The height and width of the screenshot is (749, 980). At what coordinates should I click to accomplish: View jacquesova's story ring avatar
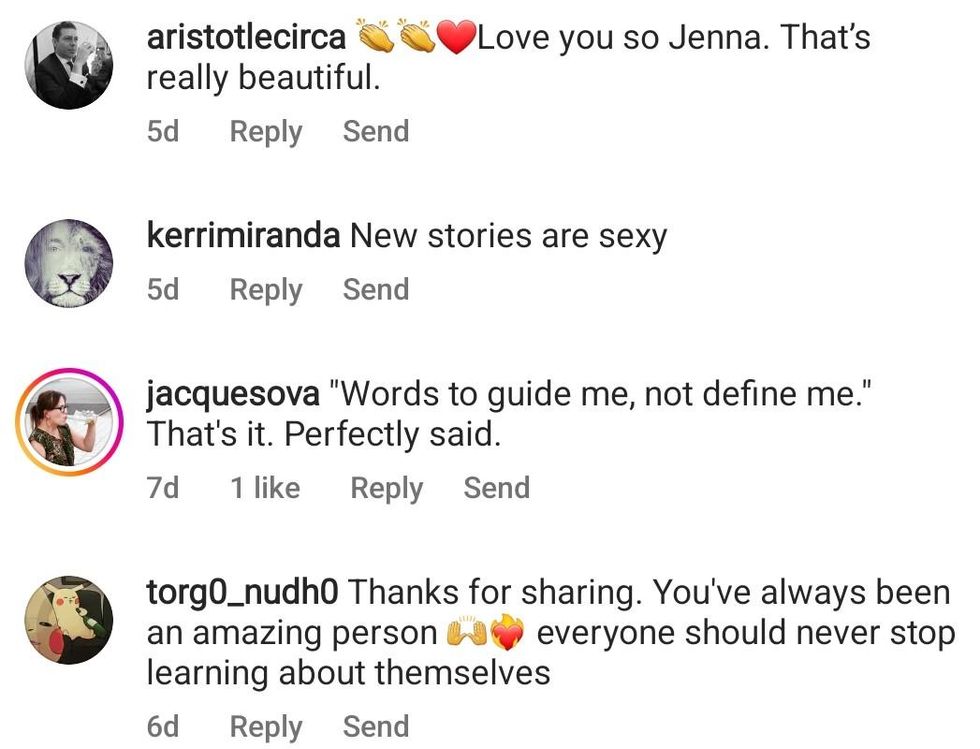tap(68, 422)
